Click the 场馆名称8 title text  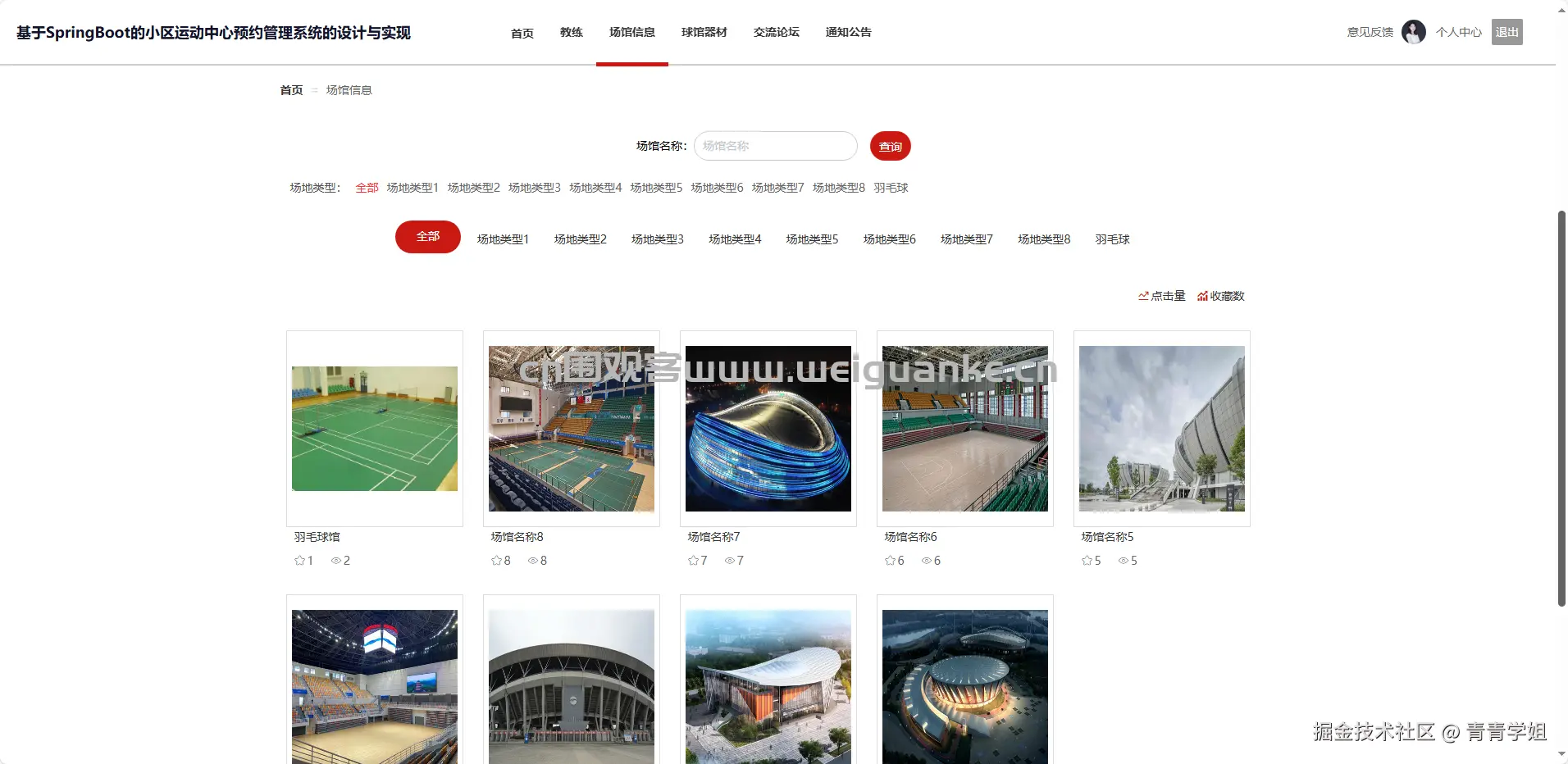(517, 537)
